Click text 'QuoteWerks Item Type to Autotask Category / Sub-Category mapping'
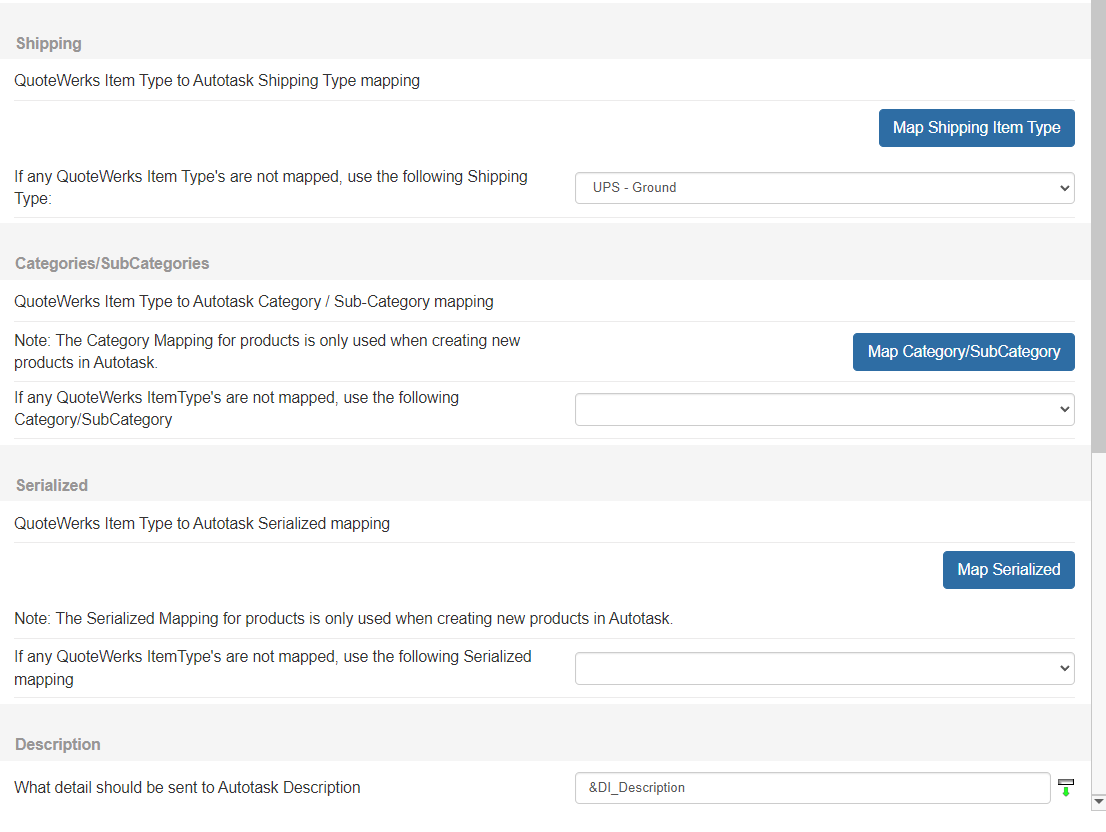 pos(254,302)
